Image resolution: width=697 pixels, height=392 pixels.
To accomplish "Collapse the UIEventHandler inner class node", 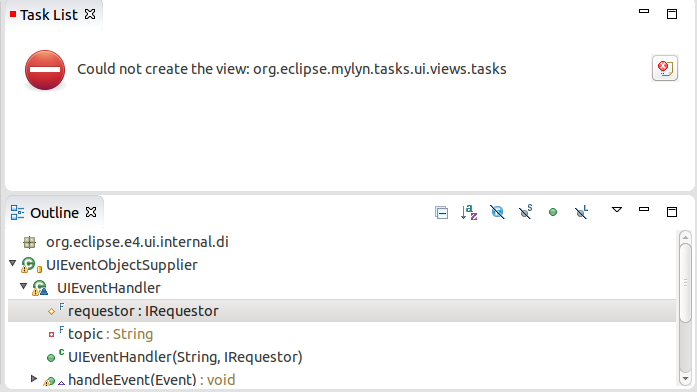I will (x=24, y=287).
